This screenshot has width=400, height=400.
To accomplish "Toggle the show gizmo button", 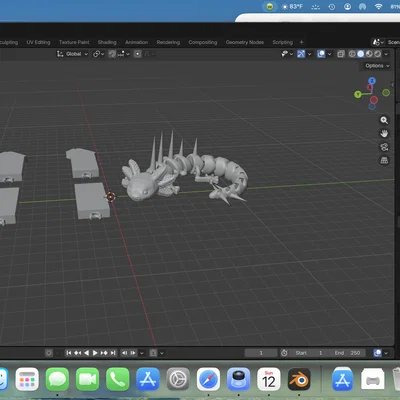I will [301, 54].
